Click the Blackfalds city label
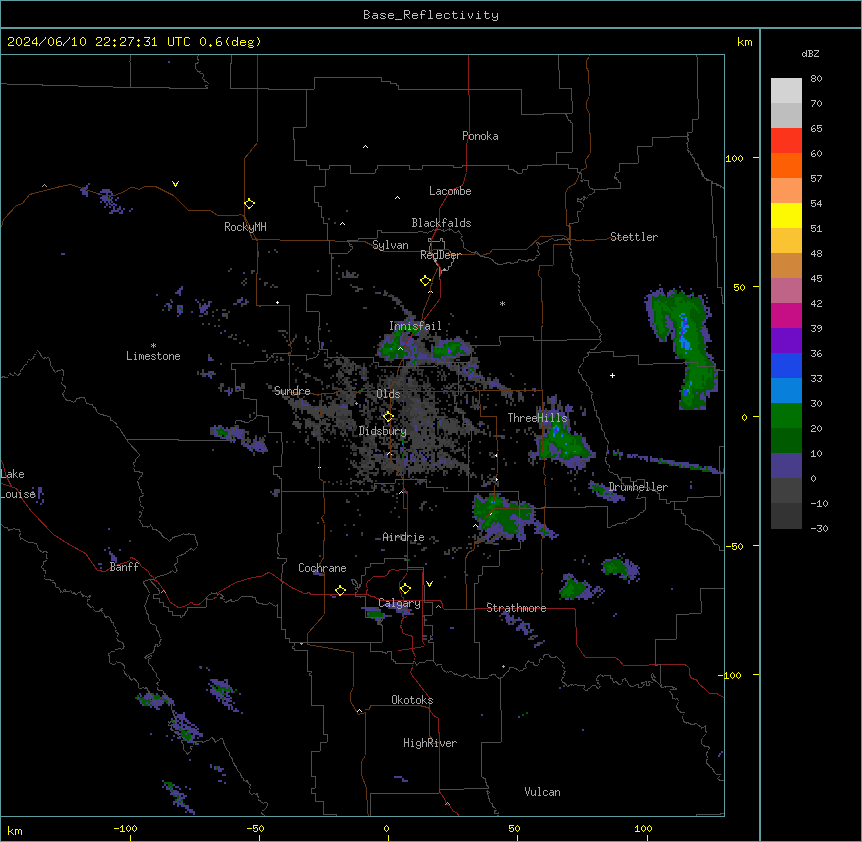The height and width of the screenshot is (842, 862). [441, 223]
